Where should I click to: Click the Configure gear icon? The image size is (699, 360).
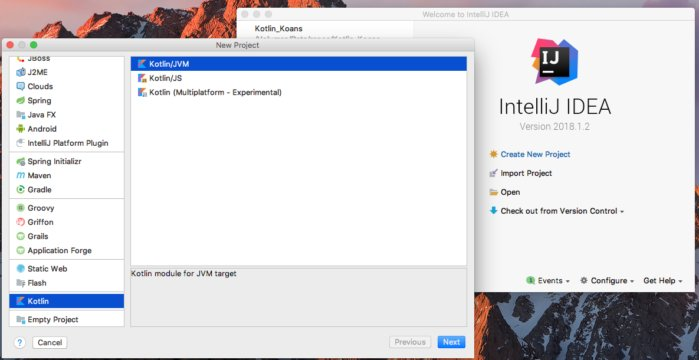click(x=584, y=280)
